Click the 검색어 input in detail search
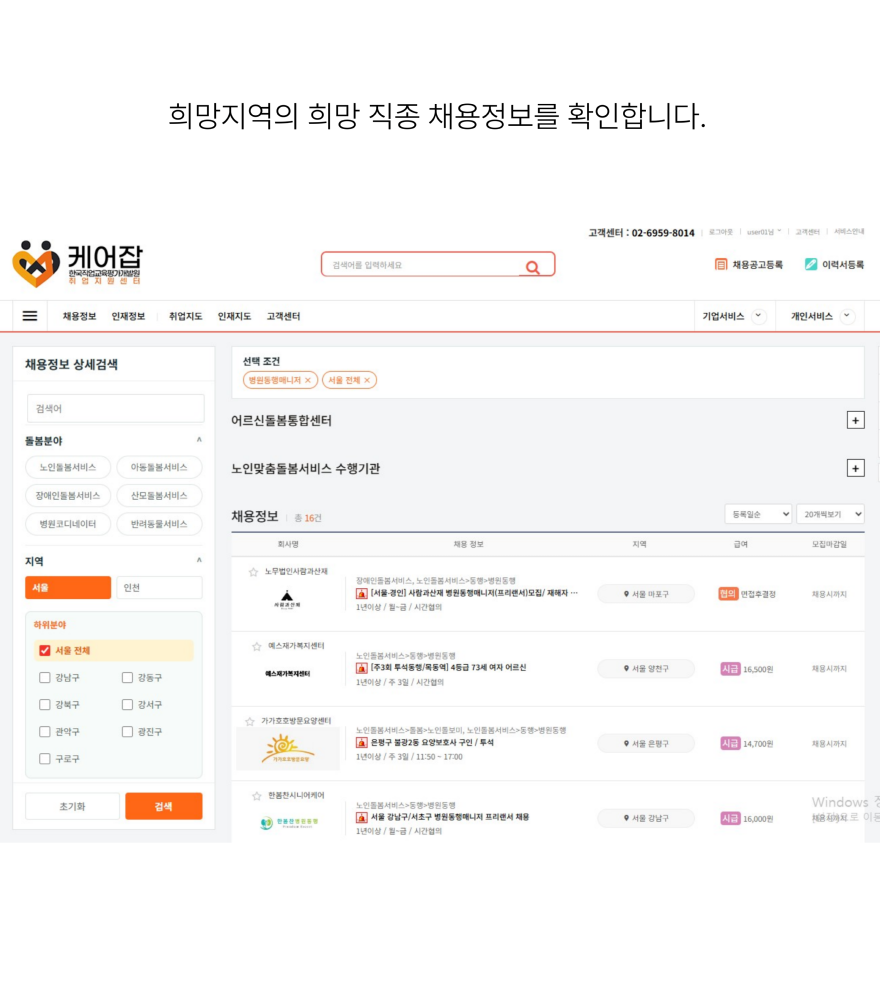Image resolution: width=880 pixels, height=990 pixels. coord(116,409)
